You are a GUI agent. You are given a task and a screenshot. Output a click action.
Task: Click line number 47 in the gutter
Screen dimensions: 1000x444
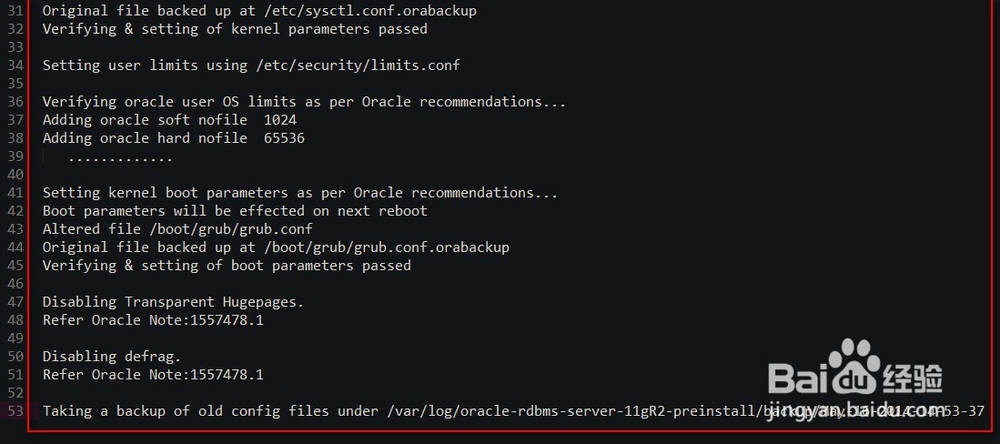point(16,302)
